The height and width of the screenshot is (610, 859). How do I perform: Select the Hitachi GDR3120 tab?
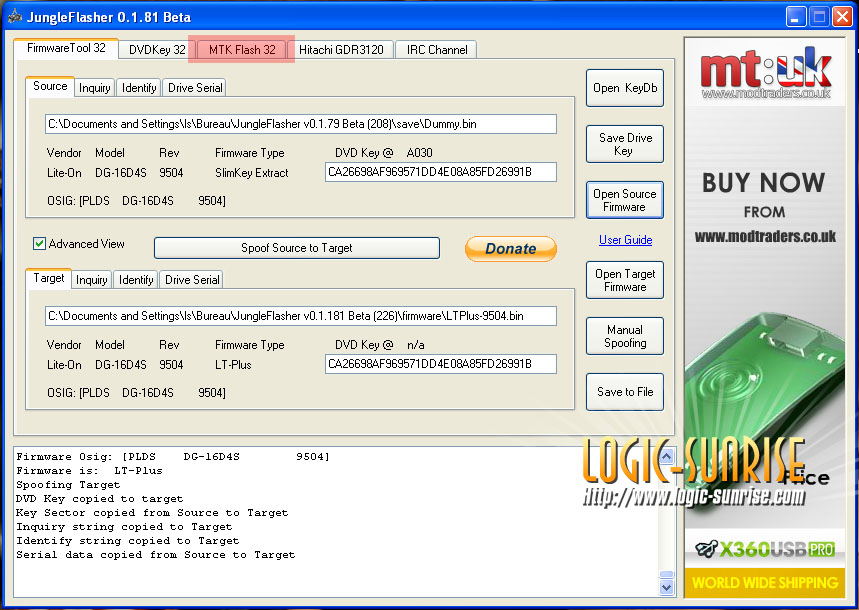tap(341, 50)
